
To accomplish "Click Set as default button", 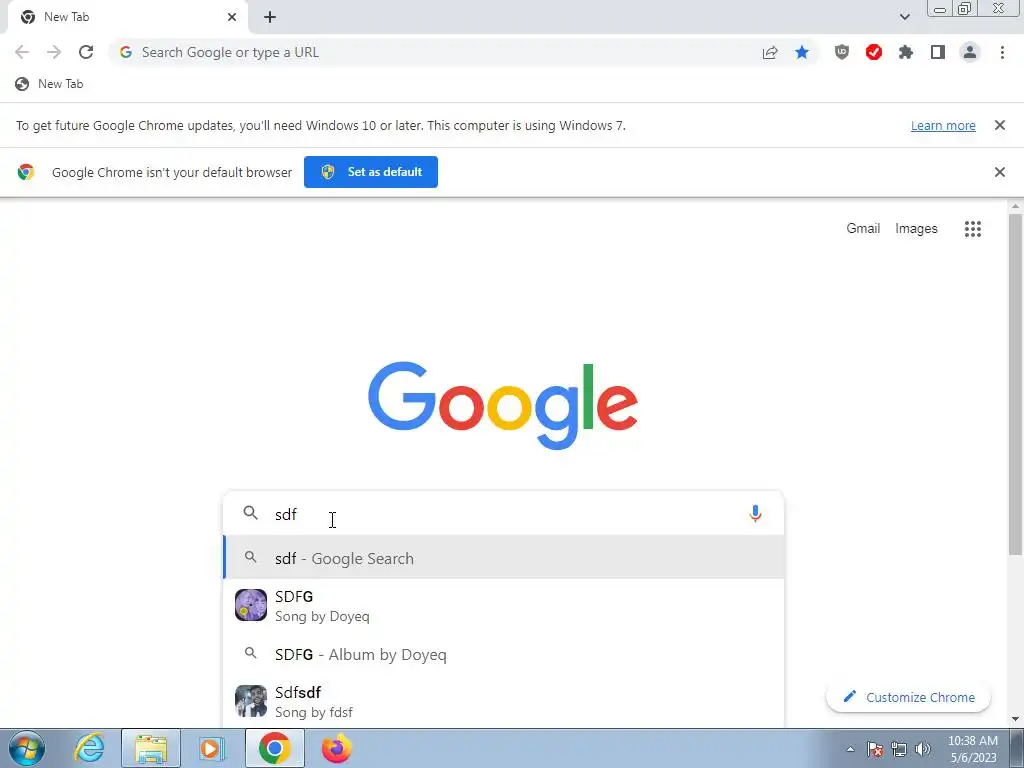I will (x=371, y=172).
